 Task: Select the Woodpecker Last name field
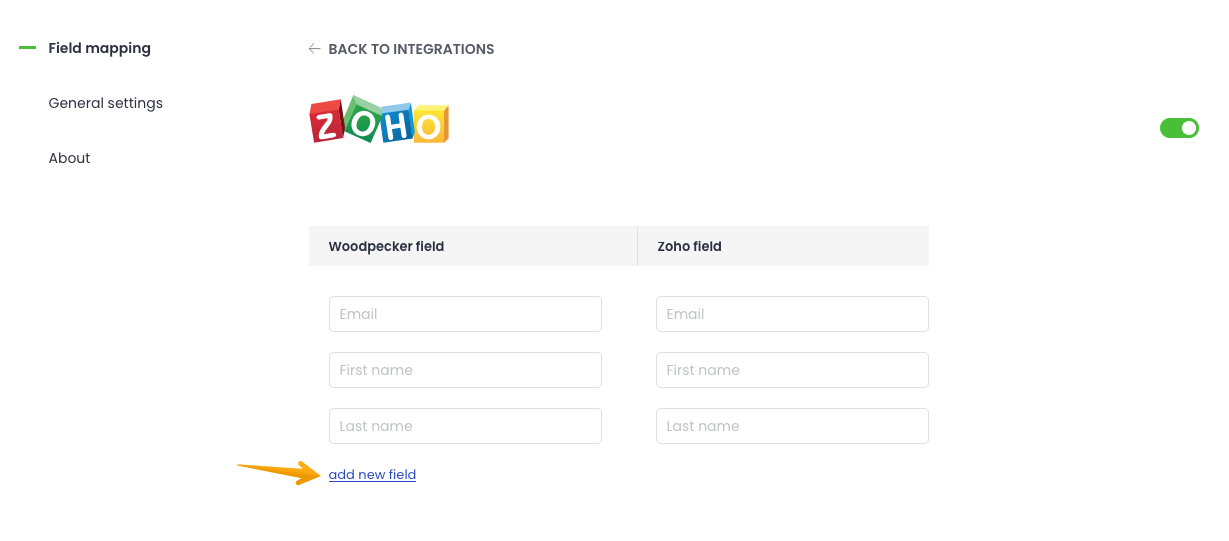click(465, 426)
